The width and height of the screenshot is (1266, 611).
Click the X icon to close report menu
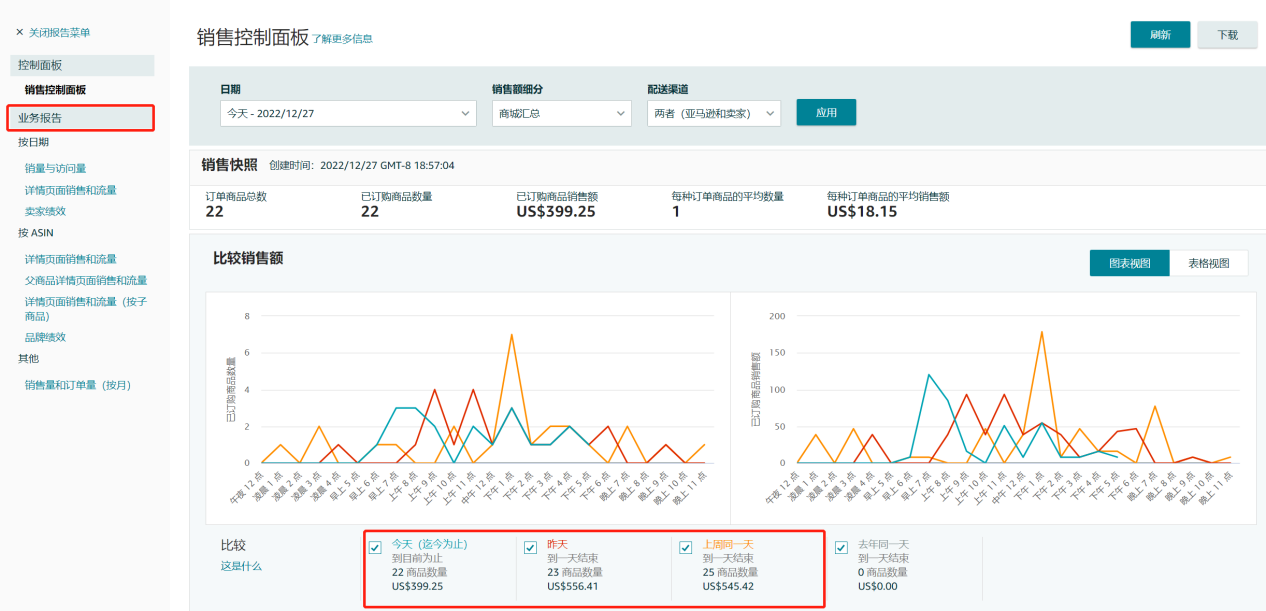point(20,33)
